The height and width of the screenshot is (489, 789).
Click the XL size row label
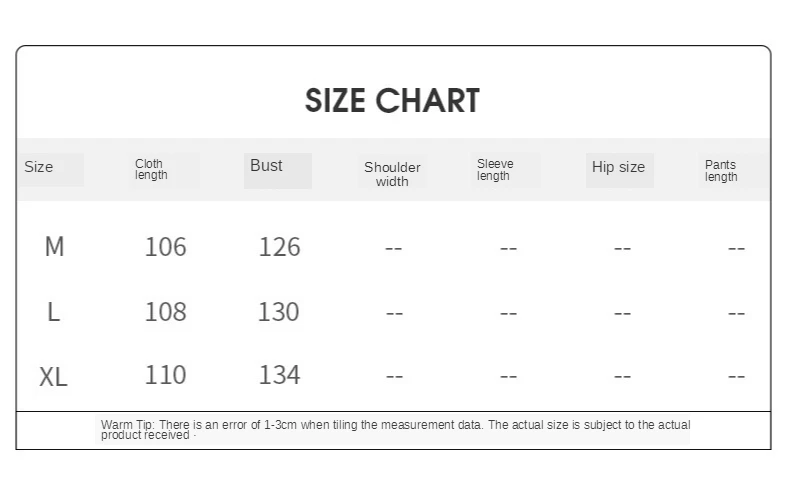tap(53, 377)
